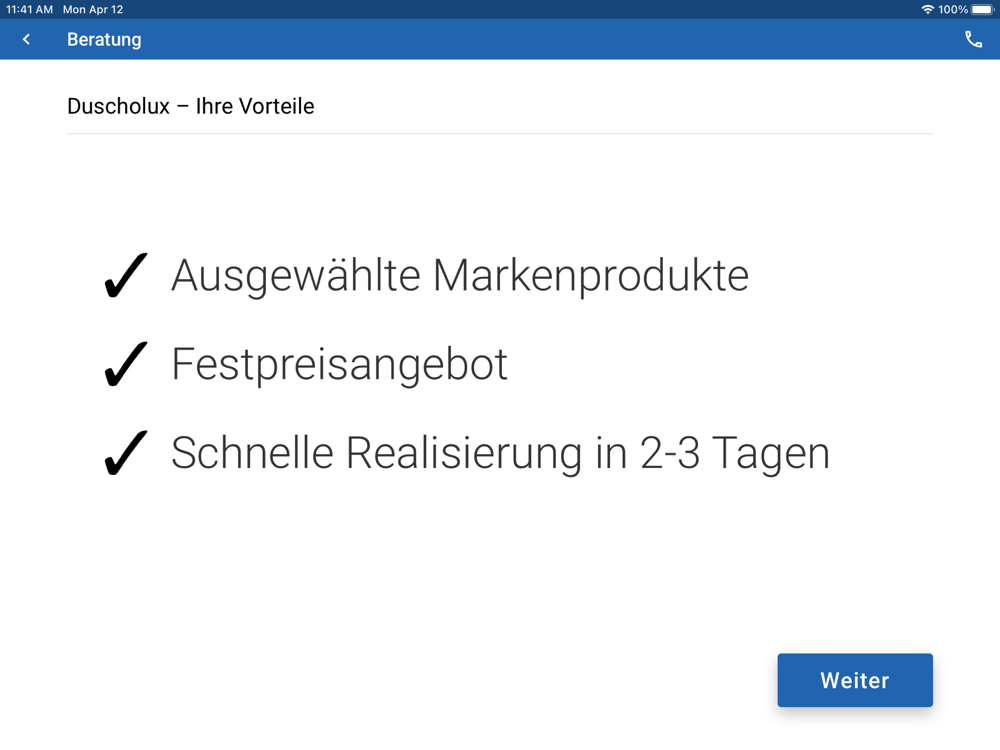The image size is (1000, 750).
Task: Tap the "Ausgewählte Markenprodukte" text
Action: tap(460, 276)
